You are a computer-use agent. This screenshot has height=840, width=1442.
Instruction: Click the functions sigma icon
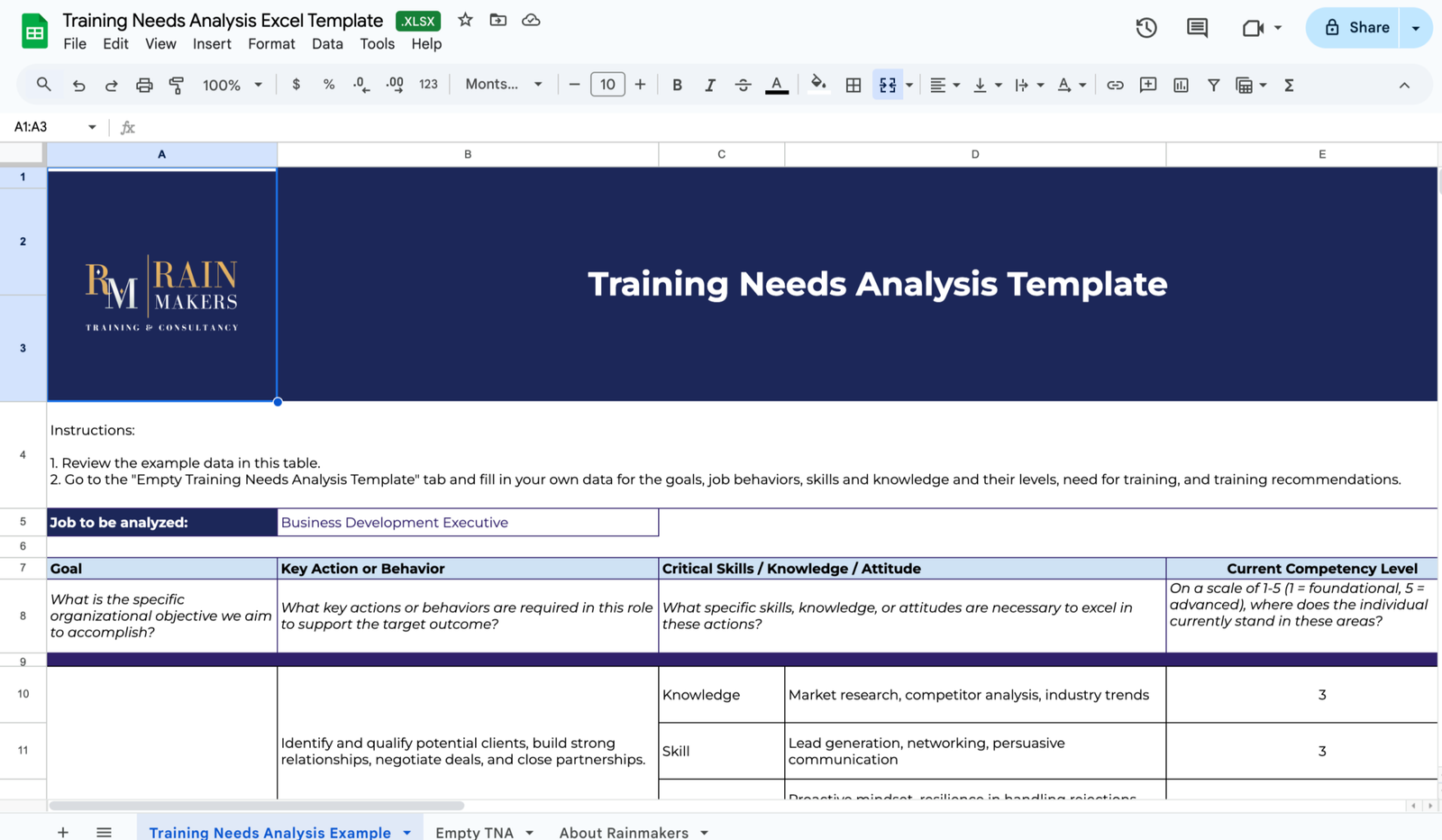pos(1290,84)
